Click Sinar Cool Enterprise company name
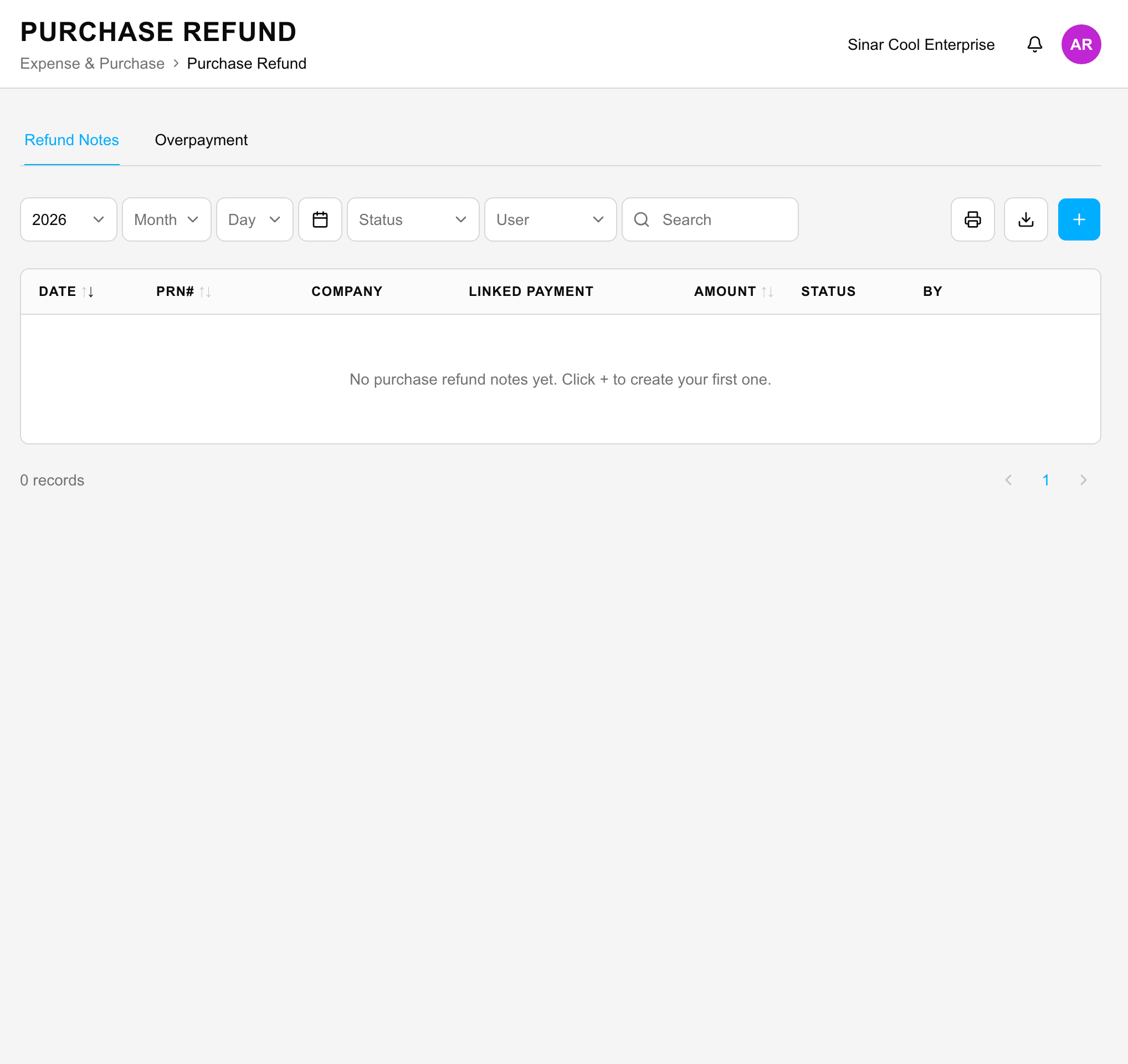1128x1064 pixels. [921, 45]
